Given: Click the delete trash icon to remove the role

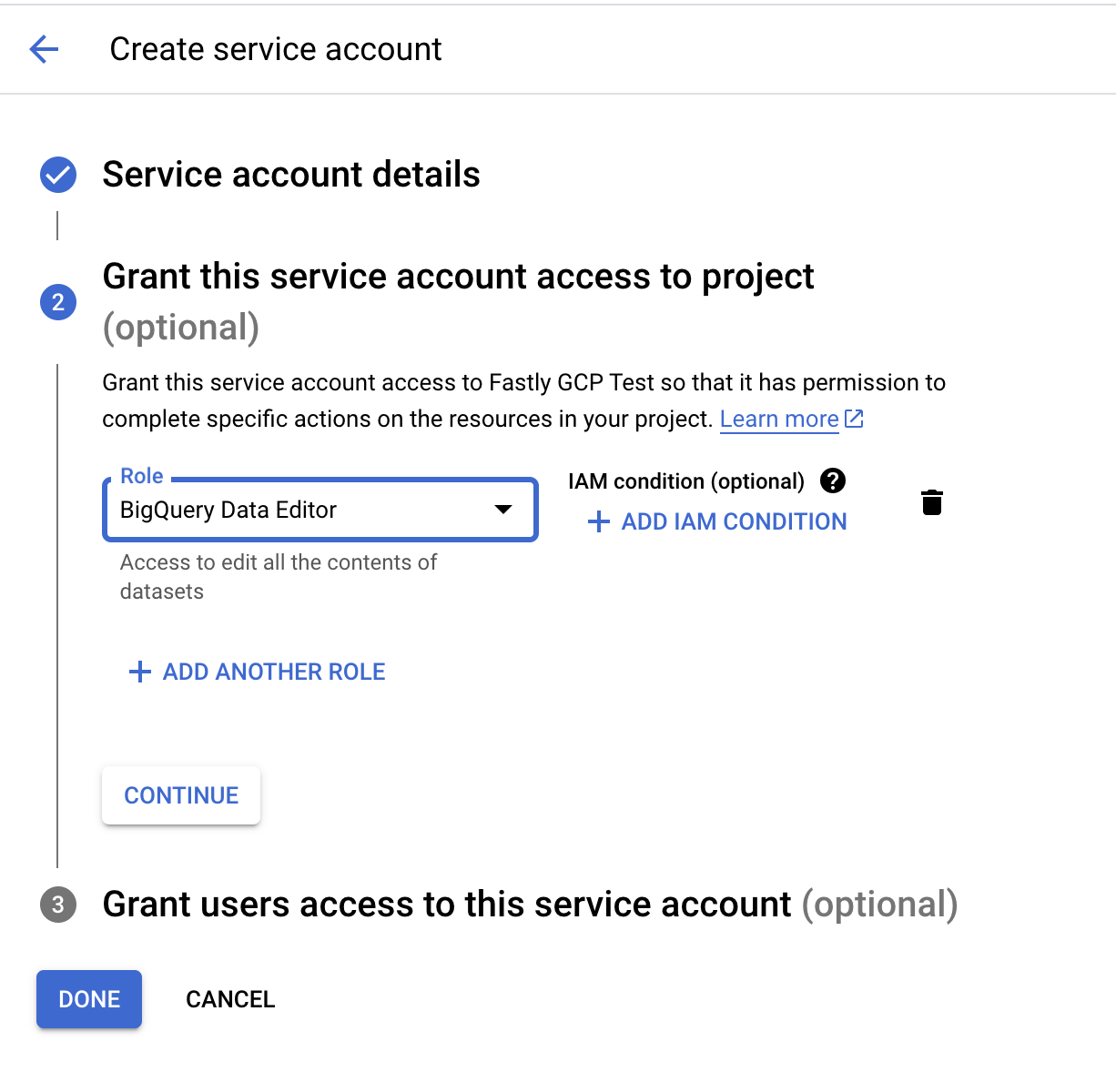Looking at the screenshot, I should (x=931, y=502).
